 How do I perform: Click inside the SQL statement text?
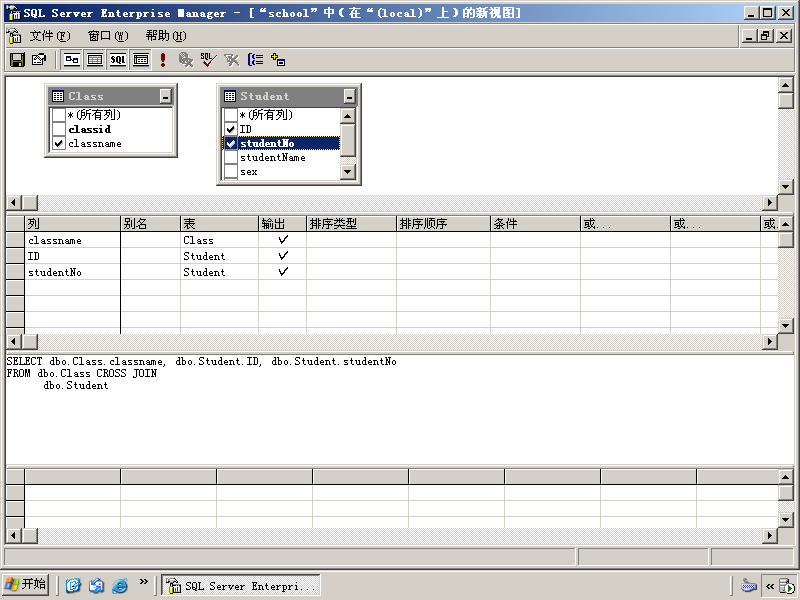tap(202, 373)
